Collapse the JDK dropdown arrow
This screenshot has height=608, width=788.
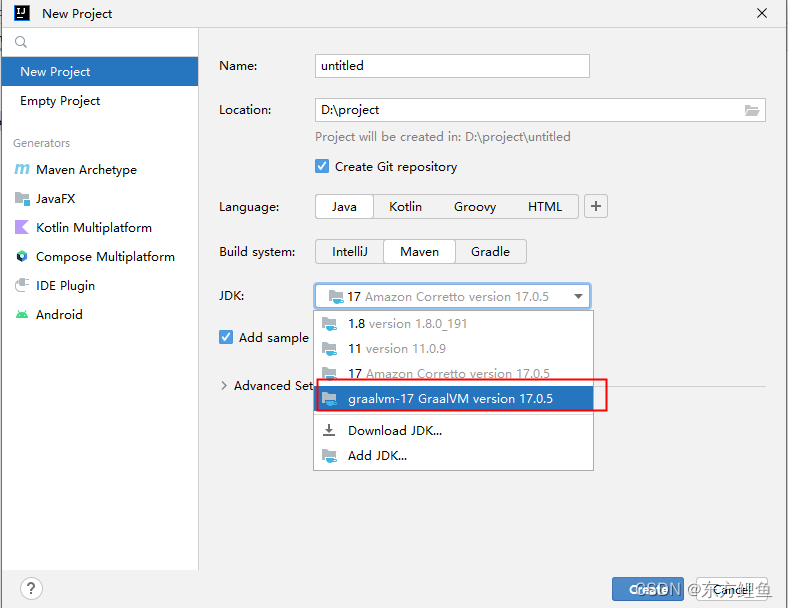(x=578, y=296)
